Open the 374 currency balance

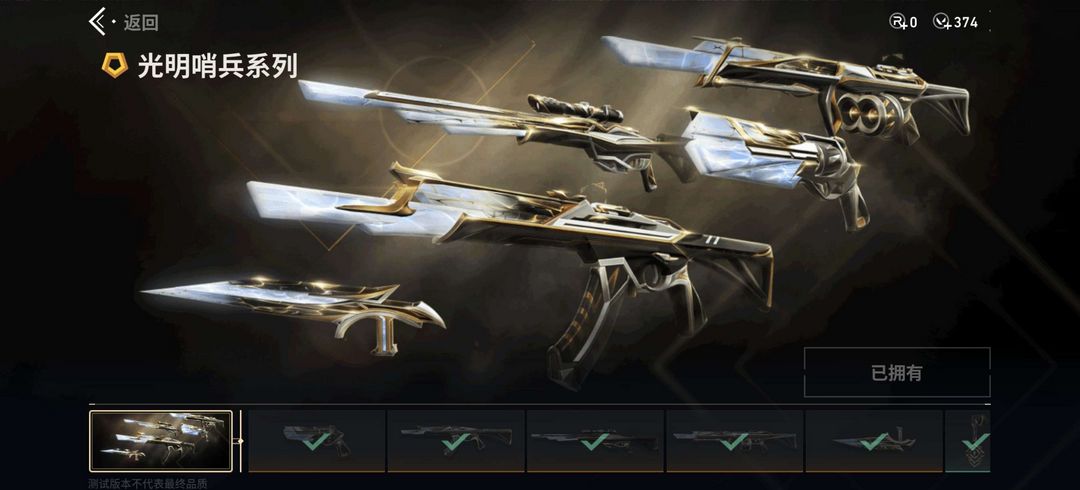[x=966, y=23]
